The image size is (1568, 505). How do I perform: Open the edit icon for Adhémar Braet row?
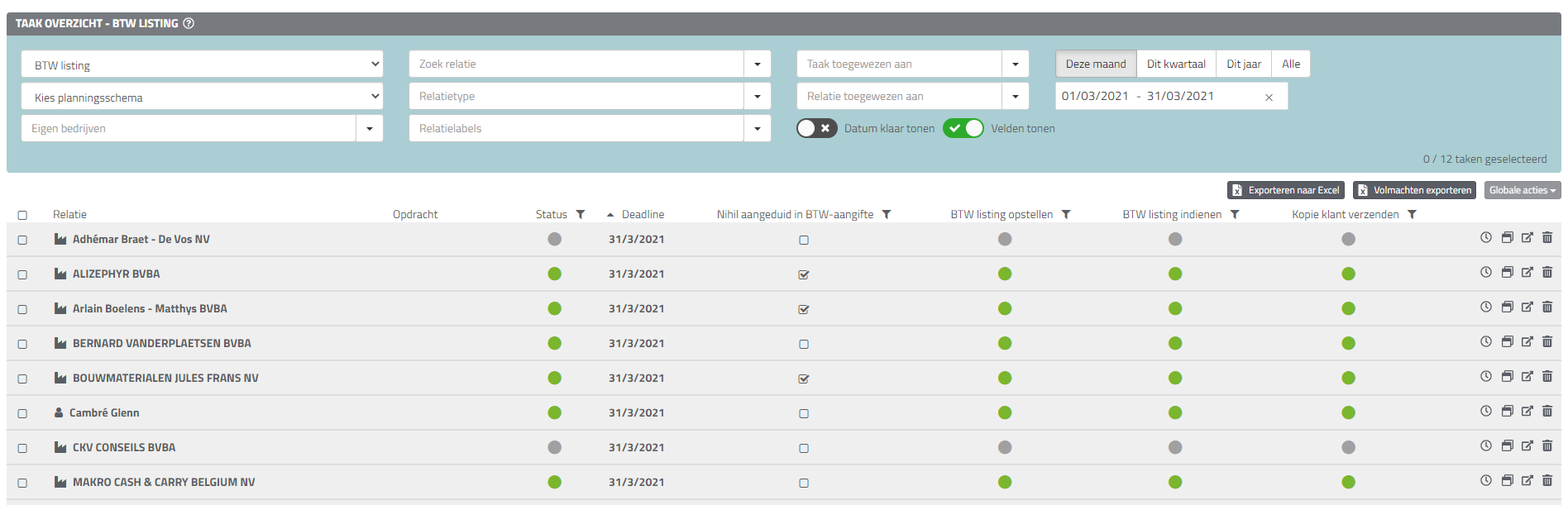pos(1527,237)
